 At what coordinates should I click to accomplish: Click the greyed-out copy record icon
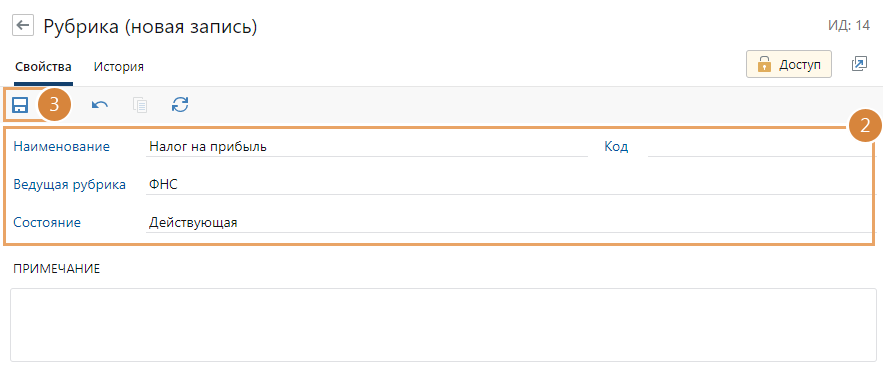pyautogui.click(x=140, y=105)
